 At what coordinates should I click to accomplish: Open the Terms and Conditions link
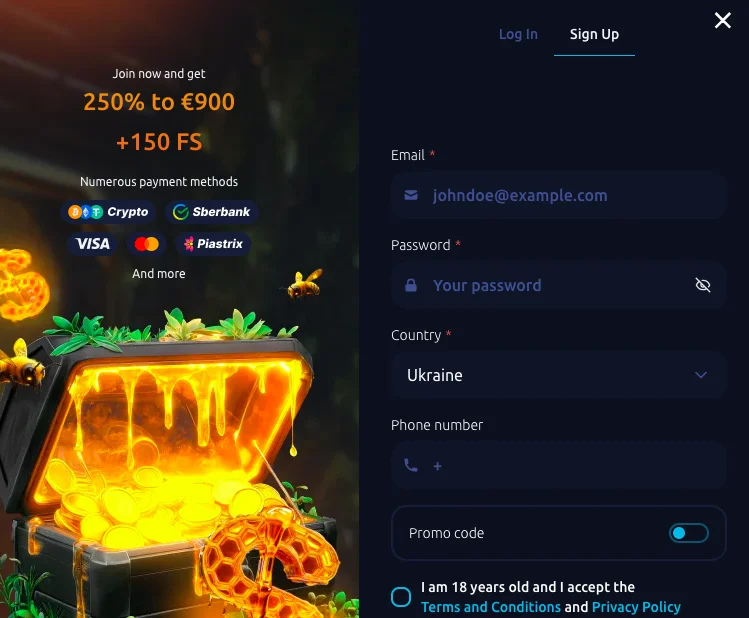pos(491,607)
